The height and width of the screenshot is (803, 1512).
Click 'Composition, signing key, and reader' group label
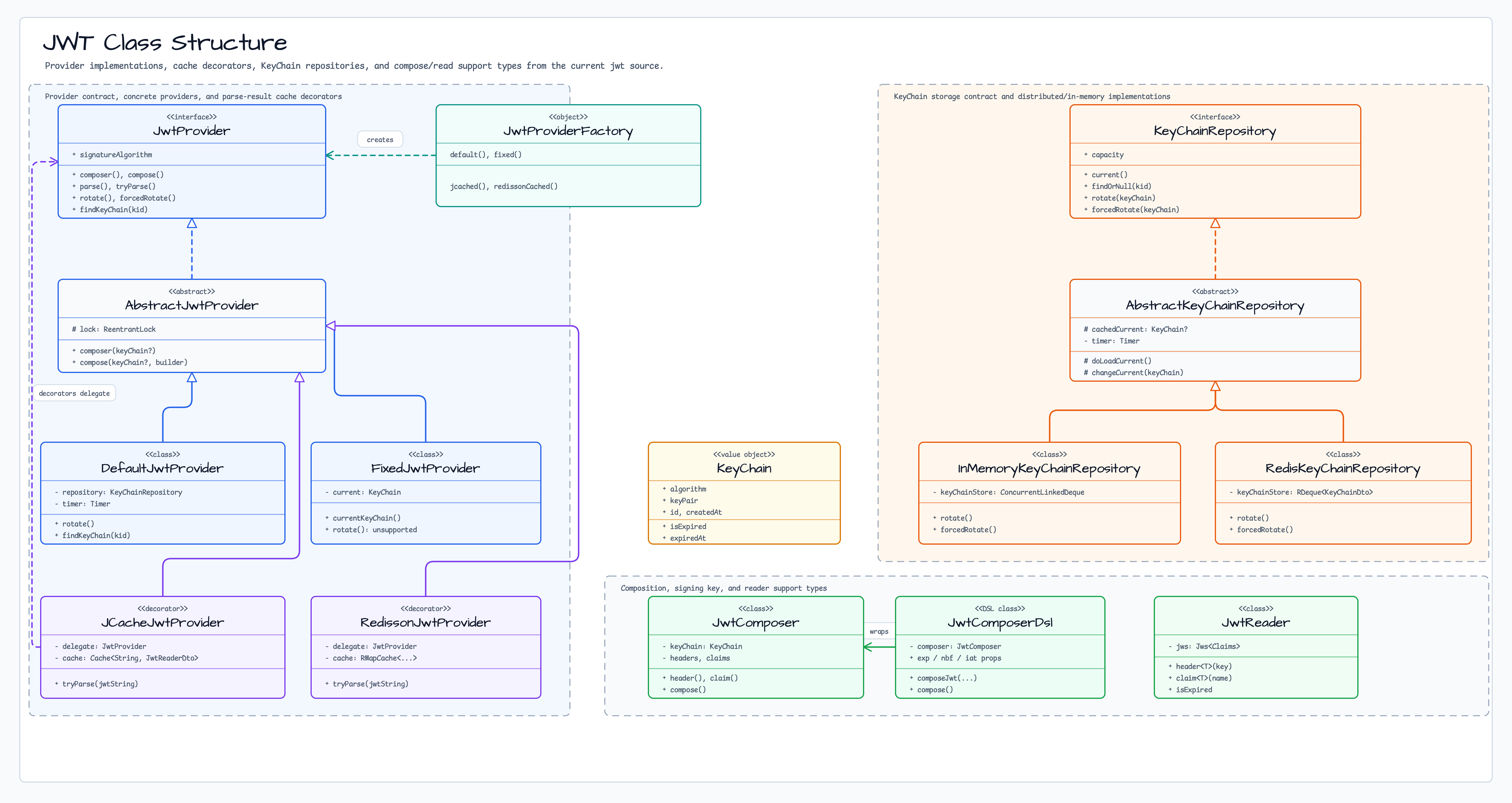coord(724,589)
